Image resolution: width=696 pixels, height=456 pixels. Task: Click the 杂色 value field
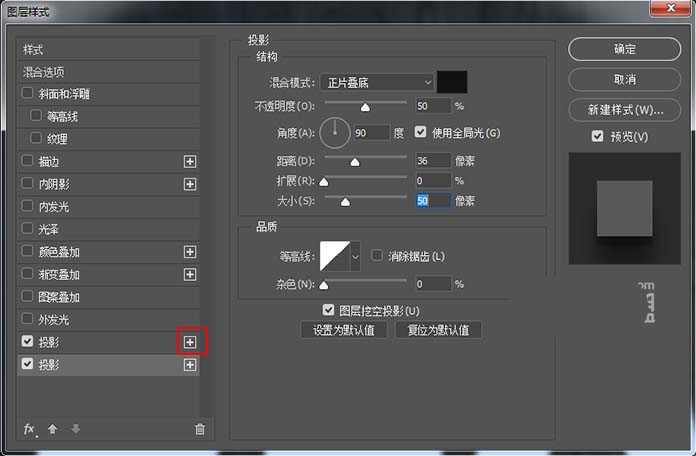point(433,283)
